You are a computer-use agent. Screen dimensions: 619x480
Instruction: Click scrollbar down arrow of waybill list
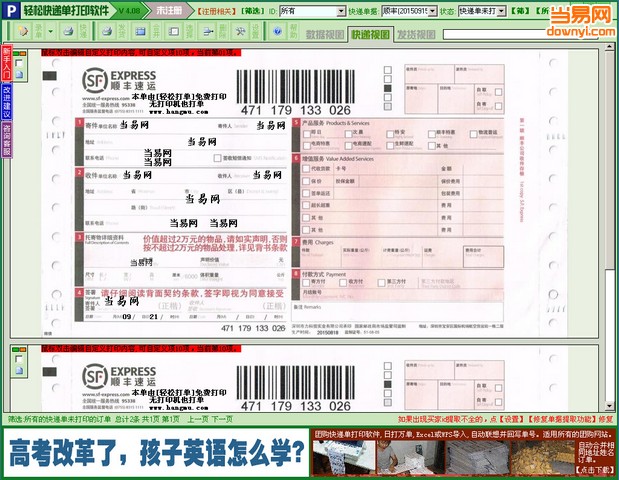610,406
